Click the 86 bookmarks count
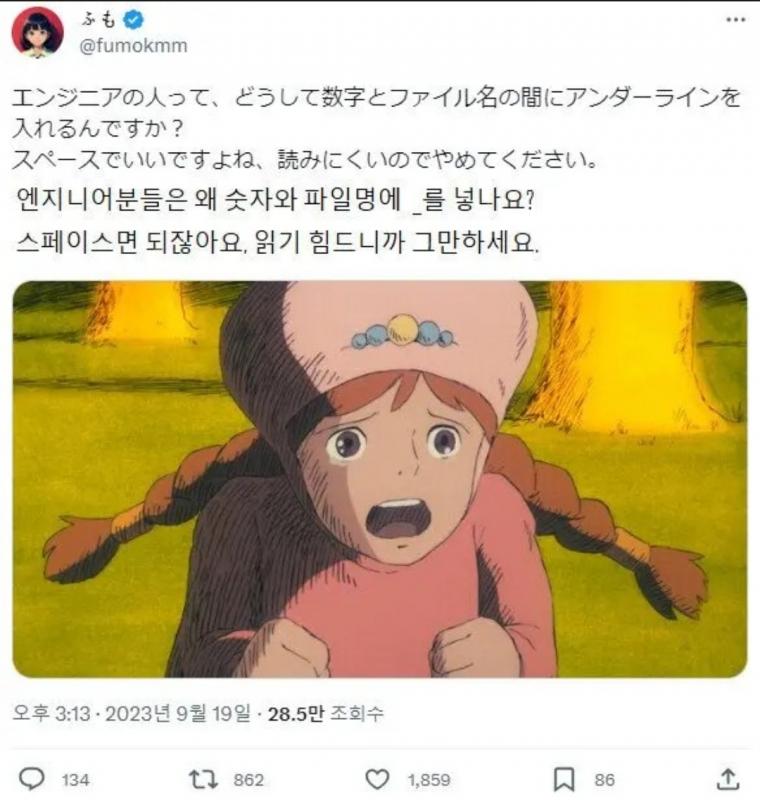Screen dimensions: 760x800 click(604, 780)
